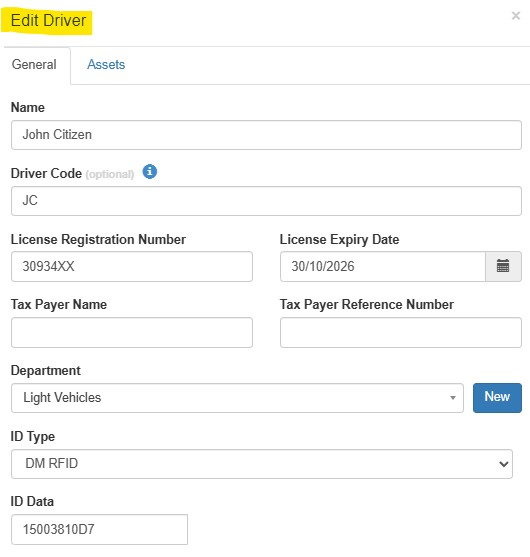This screenshot has width=530, height=557.
Task: Click the Driver Code label
Action: tap(46, 173)
